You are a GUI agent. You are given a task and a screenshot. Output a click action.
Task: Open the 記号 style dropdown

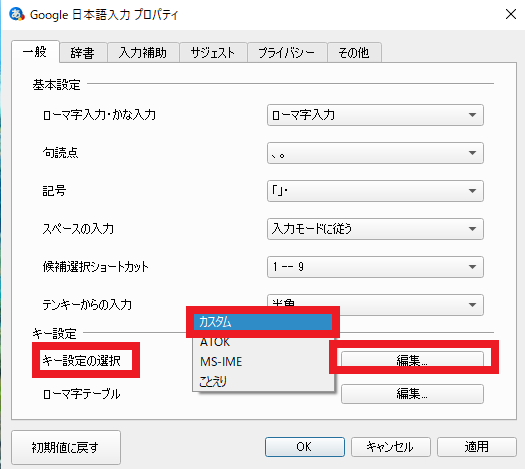(x=375, y=191)
